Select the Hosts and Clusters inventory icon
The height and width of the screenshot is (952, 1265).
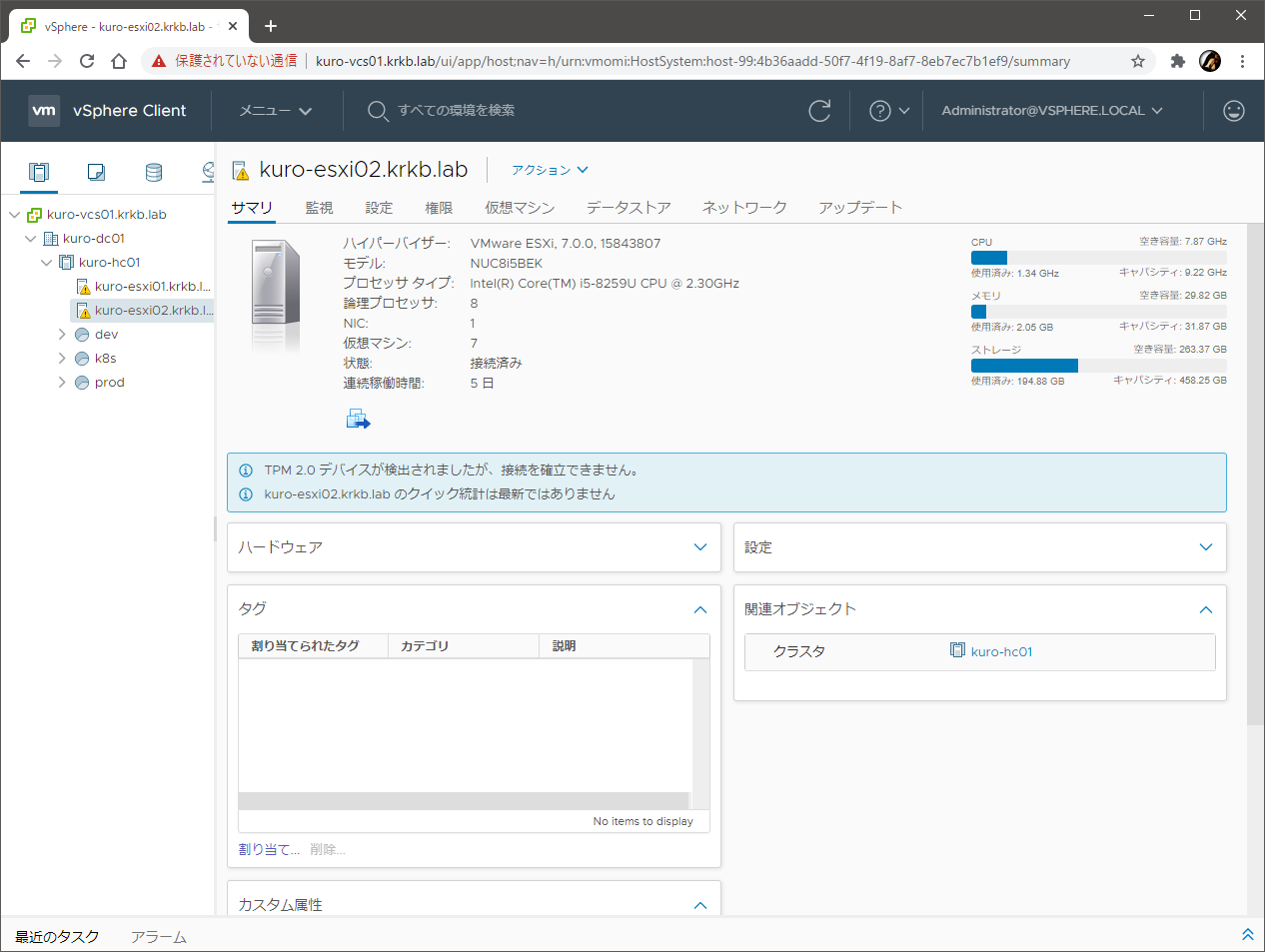coord(38,171)
